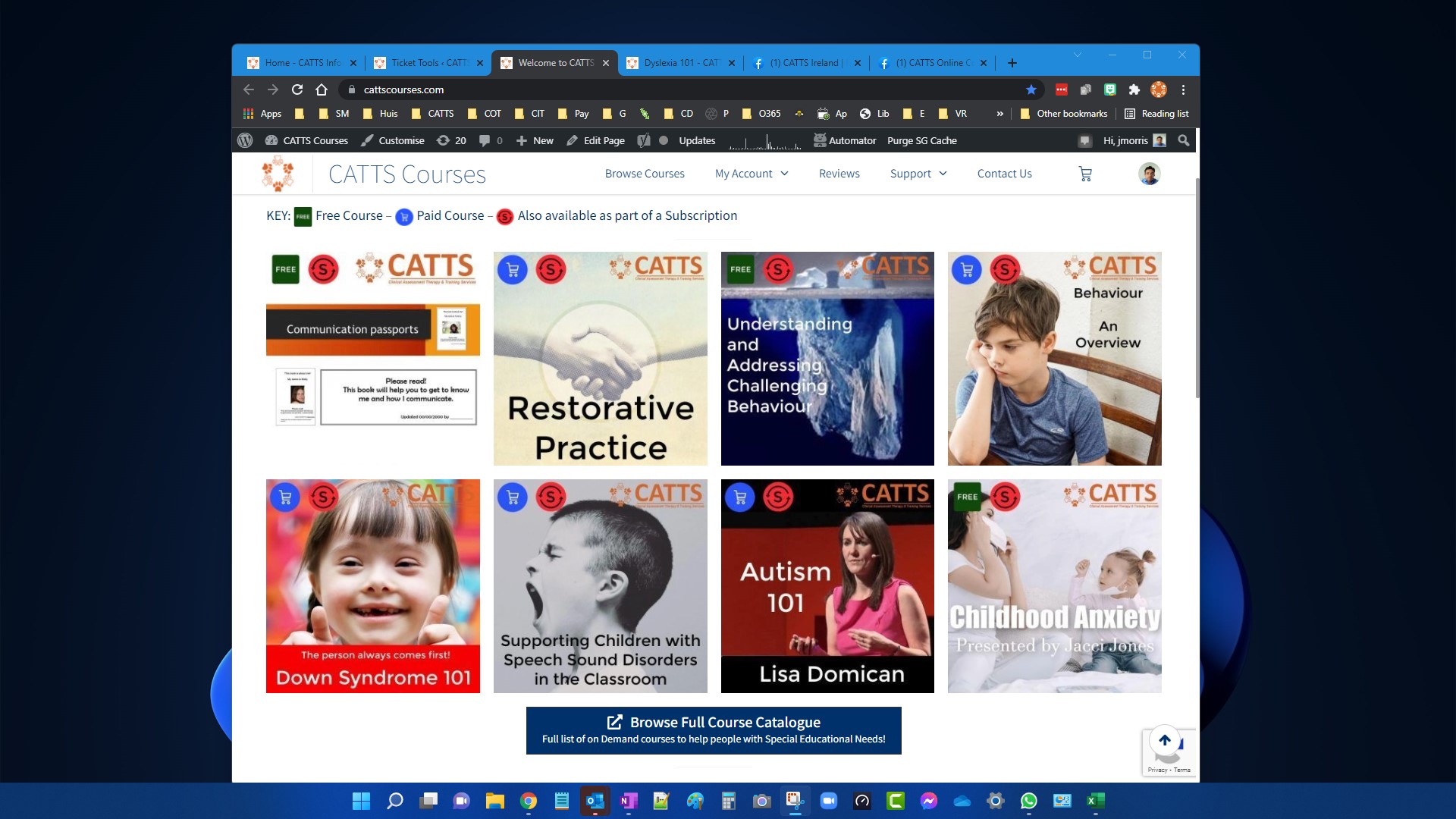Open the Reviews nav link

(839, 174)
